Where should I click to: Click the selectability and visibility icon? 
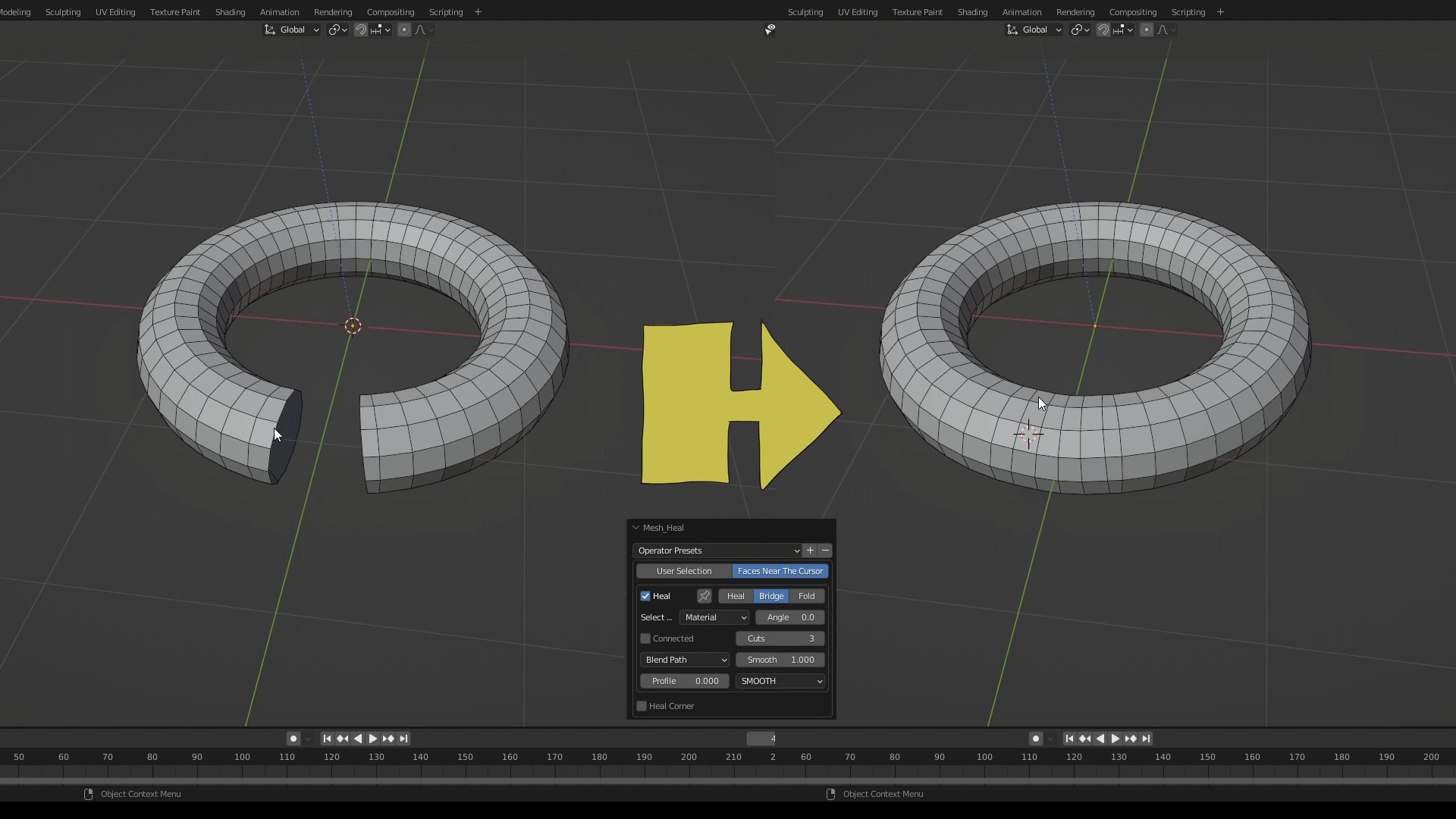click(x=770, y=30)
